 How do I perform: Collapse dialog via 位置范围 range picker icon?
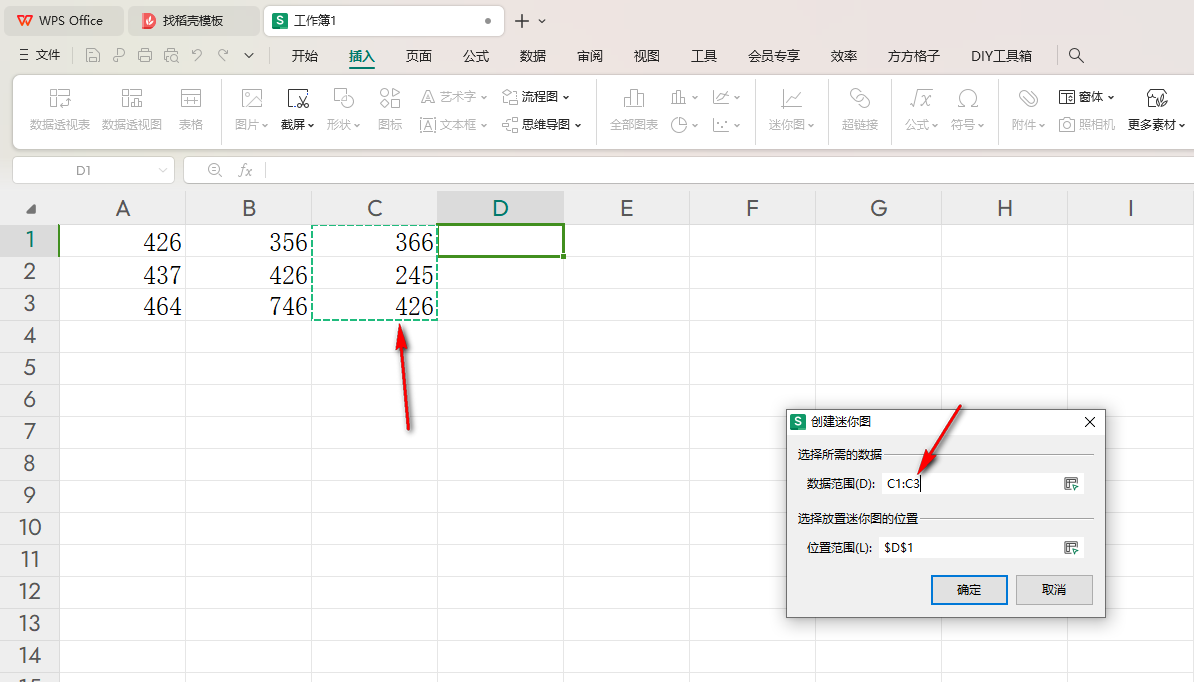pyautogui.click(x=1071, y=547)
